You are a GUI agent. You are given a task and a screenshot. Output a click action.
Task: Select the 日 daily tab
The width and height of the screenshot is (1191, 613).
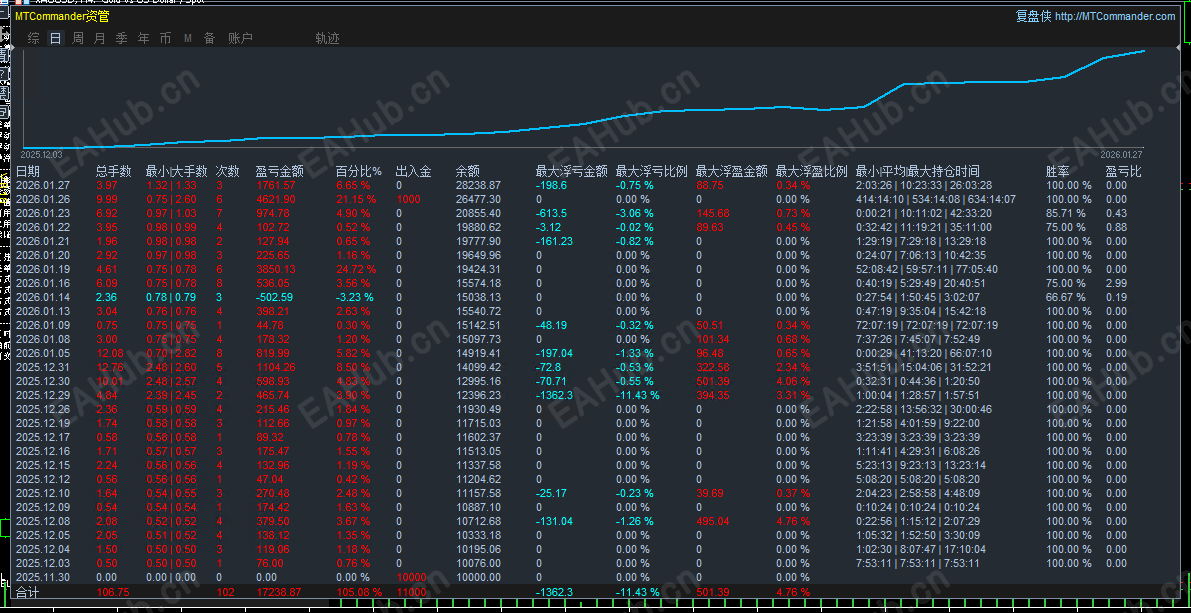pos(55,38)
